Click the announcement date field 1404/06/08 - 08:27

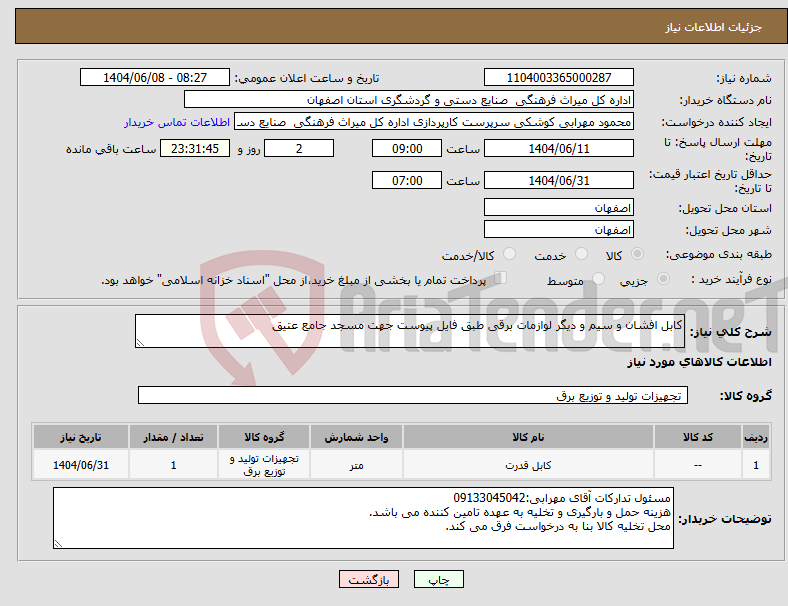click(x=155, y=78)
